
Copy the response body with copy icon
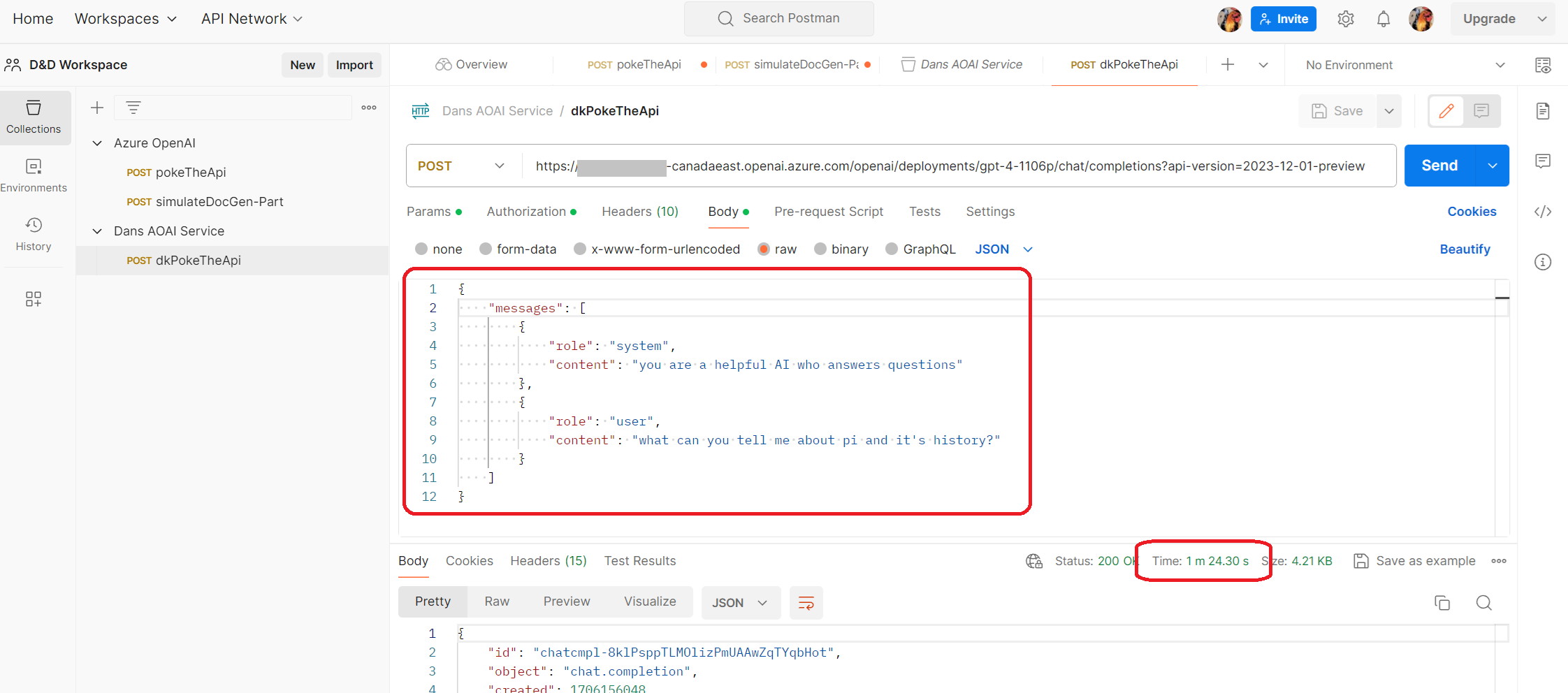tap(1442, 603)
